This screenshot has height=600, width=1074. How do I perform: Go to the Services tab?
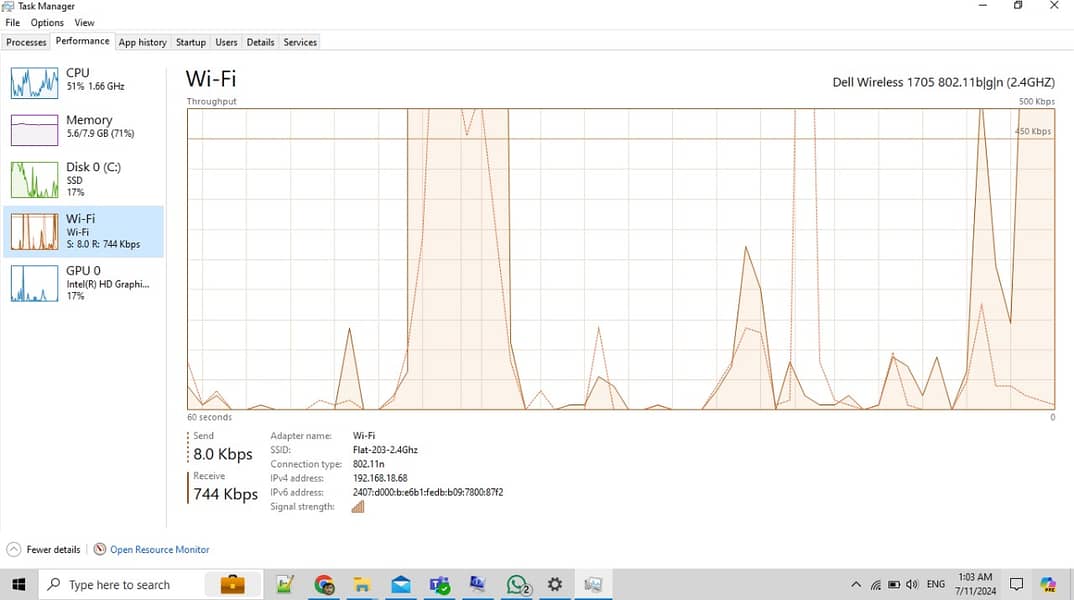300,42
